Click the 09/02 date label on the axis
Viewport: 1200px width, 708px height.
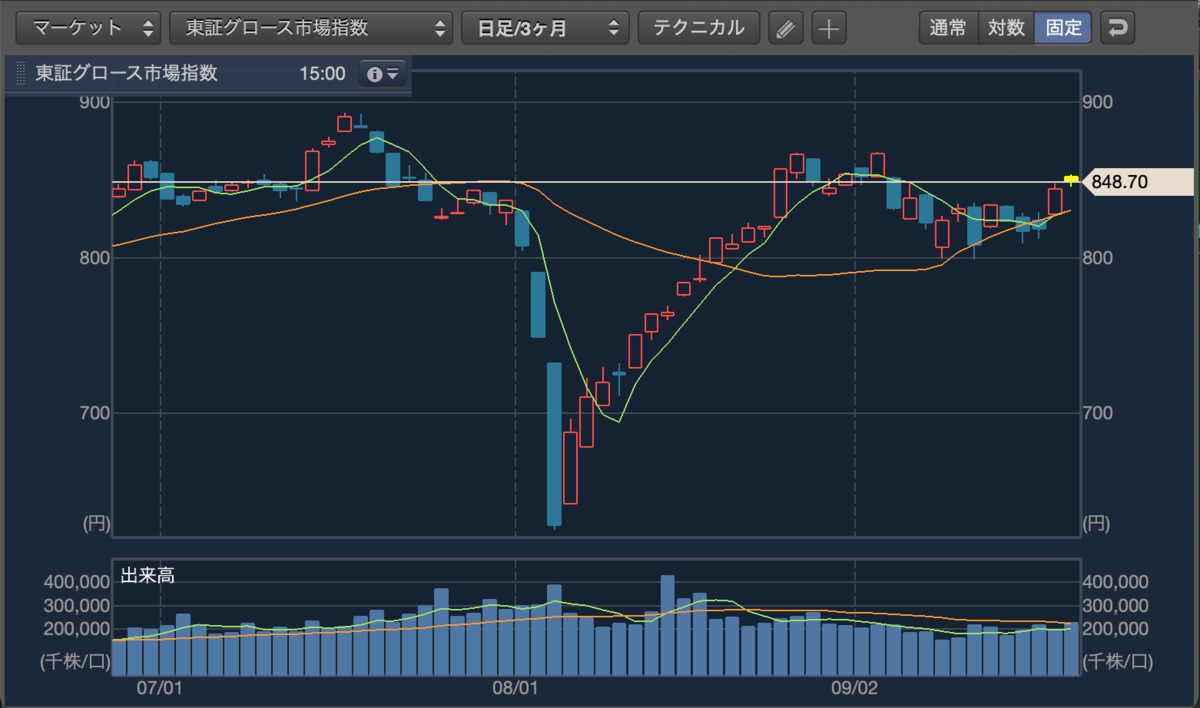click(x=855, y=688)
